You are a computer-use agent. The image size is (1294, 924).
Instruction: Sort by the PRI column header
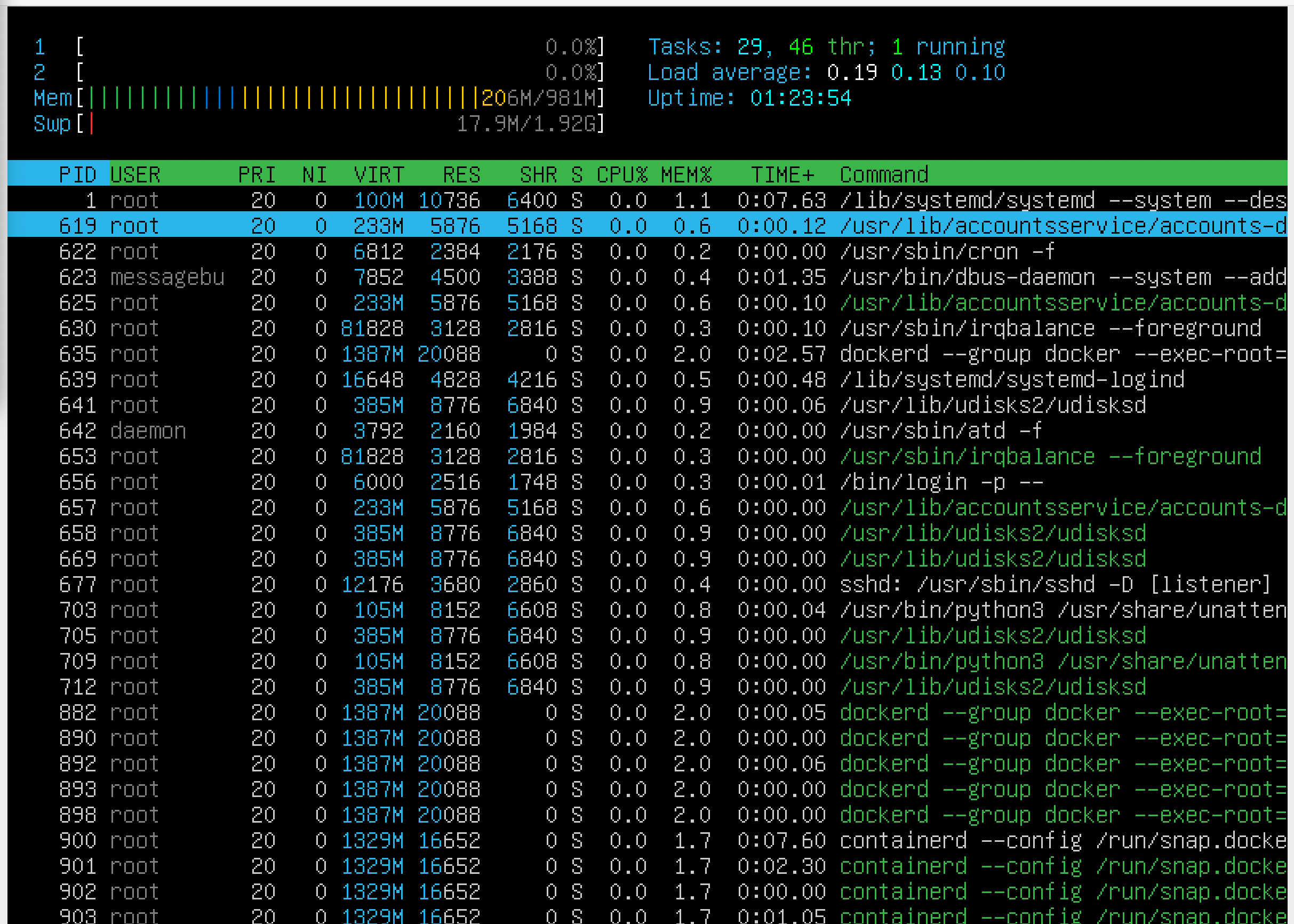pyautogui.click(x=257, y=174)
